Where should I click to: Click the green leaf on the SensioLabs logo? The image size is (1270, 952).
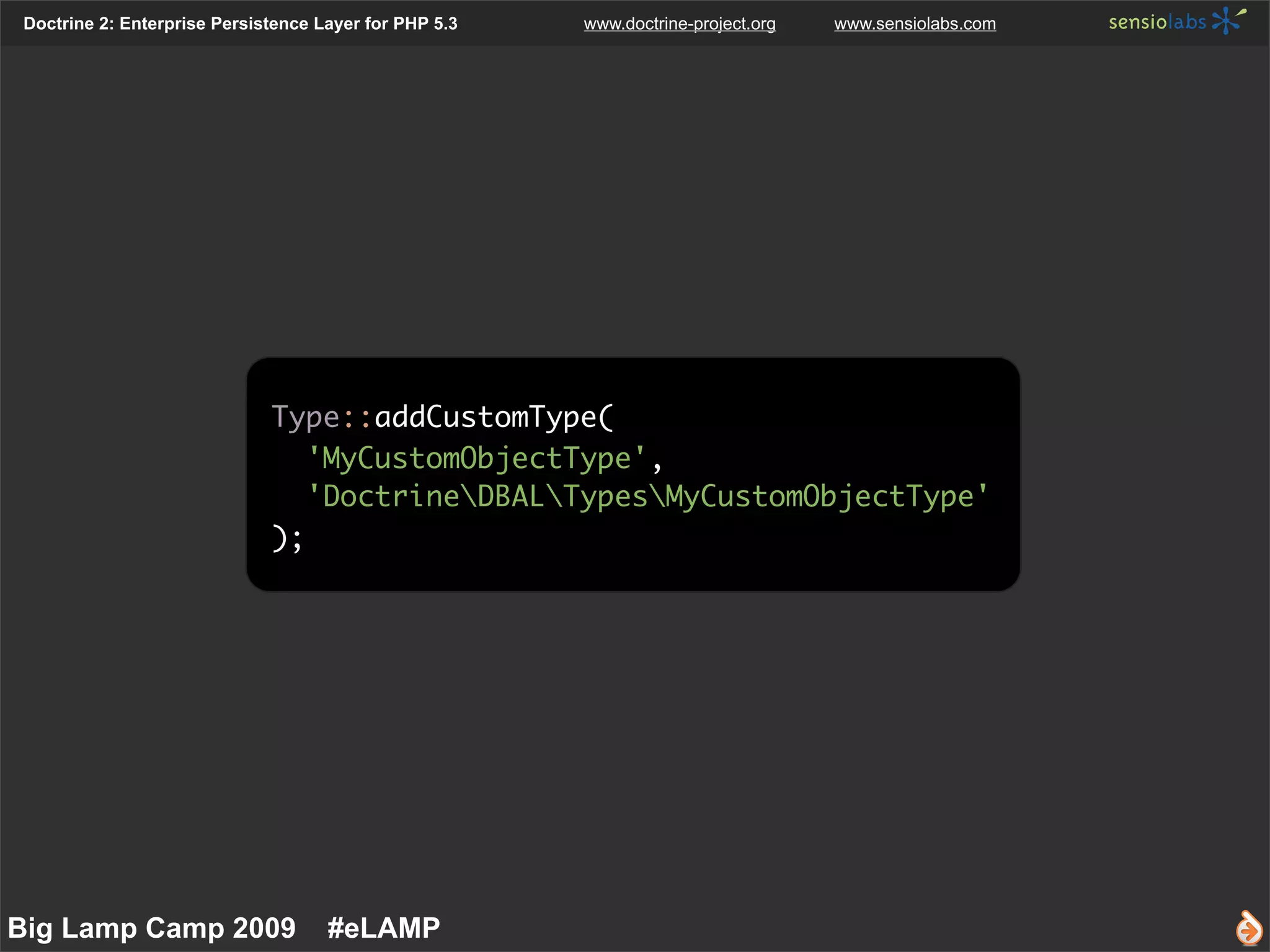coord(1241,11)
